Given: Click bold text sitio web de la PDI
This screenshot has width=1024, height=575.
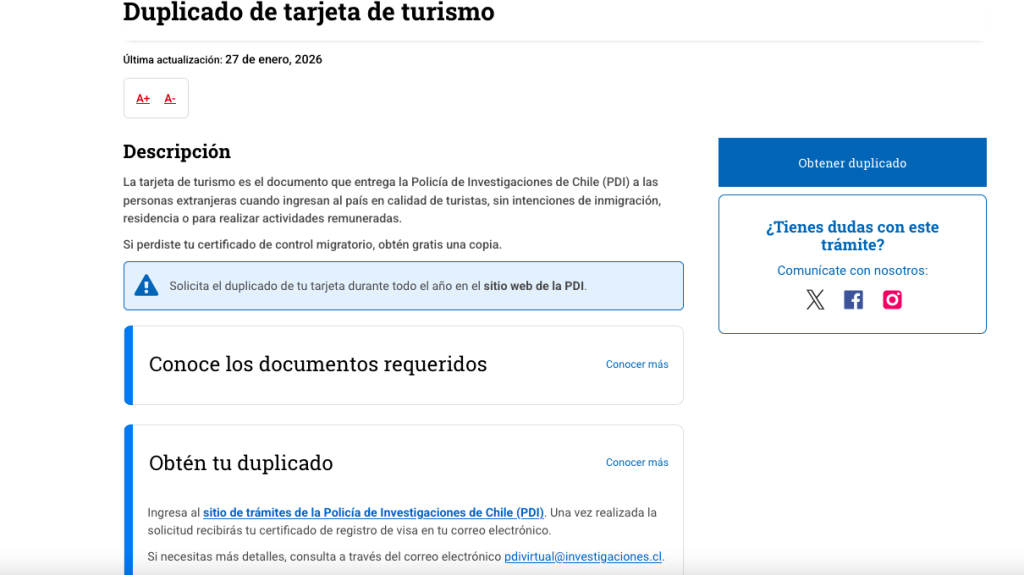Looking at the screenshot, I should pos(534,286).
